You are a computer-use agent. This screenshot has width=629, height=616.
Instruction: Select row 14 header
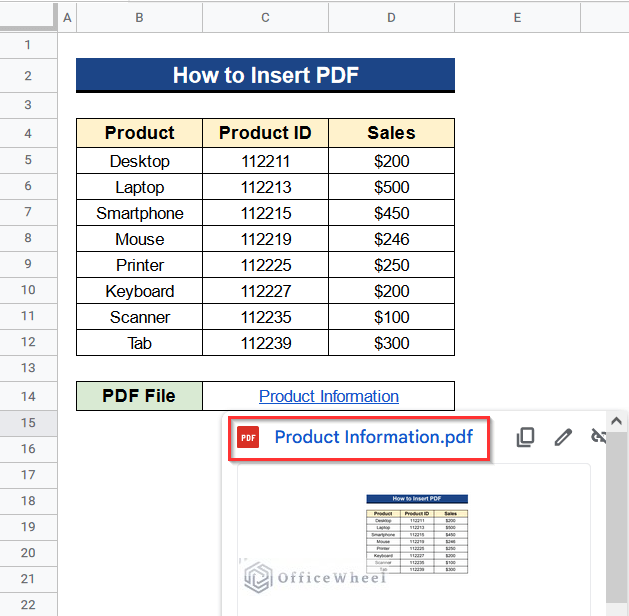click(x=28, y=396)
